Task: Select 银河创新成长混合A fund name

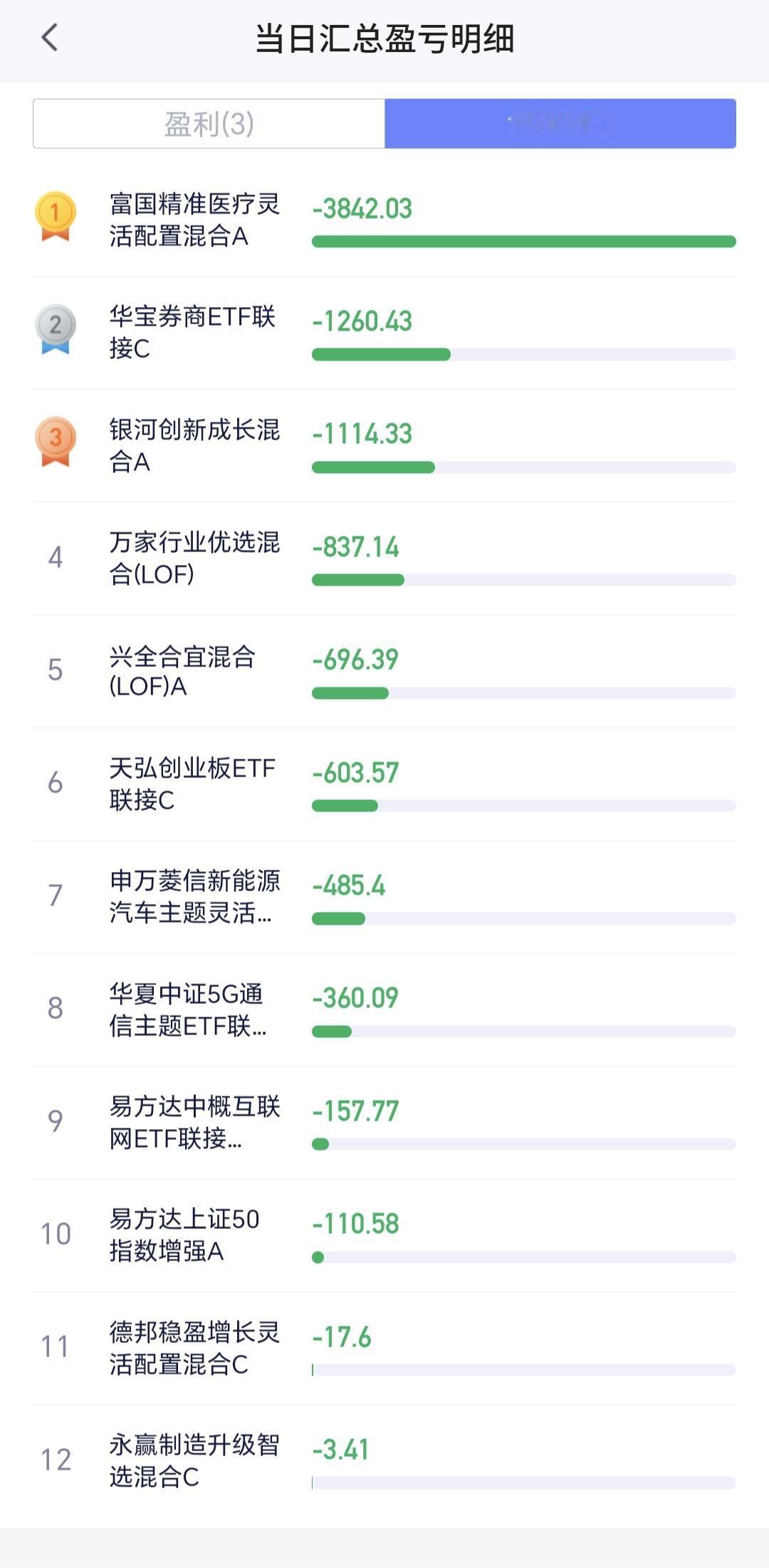Action: click(x=194, y=445)
